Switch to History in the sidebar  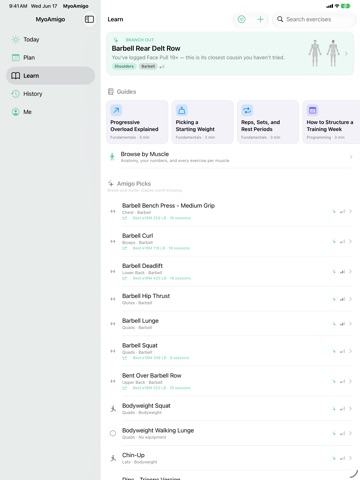click(x=50, y=94)
